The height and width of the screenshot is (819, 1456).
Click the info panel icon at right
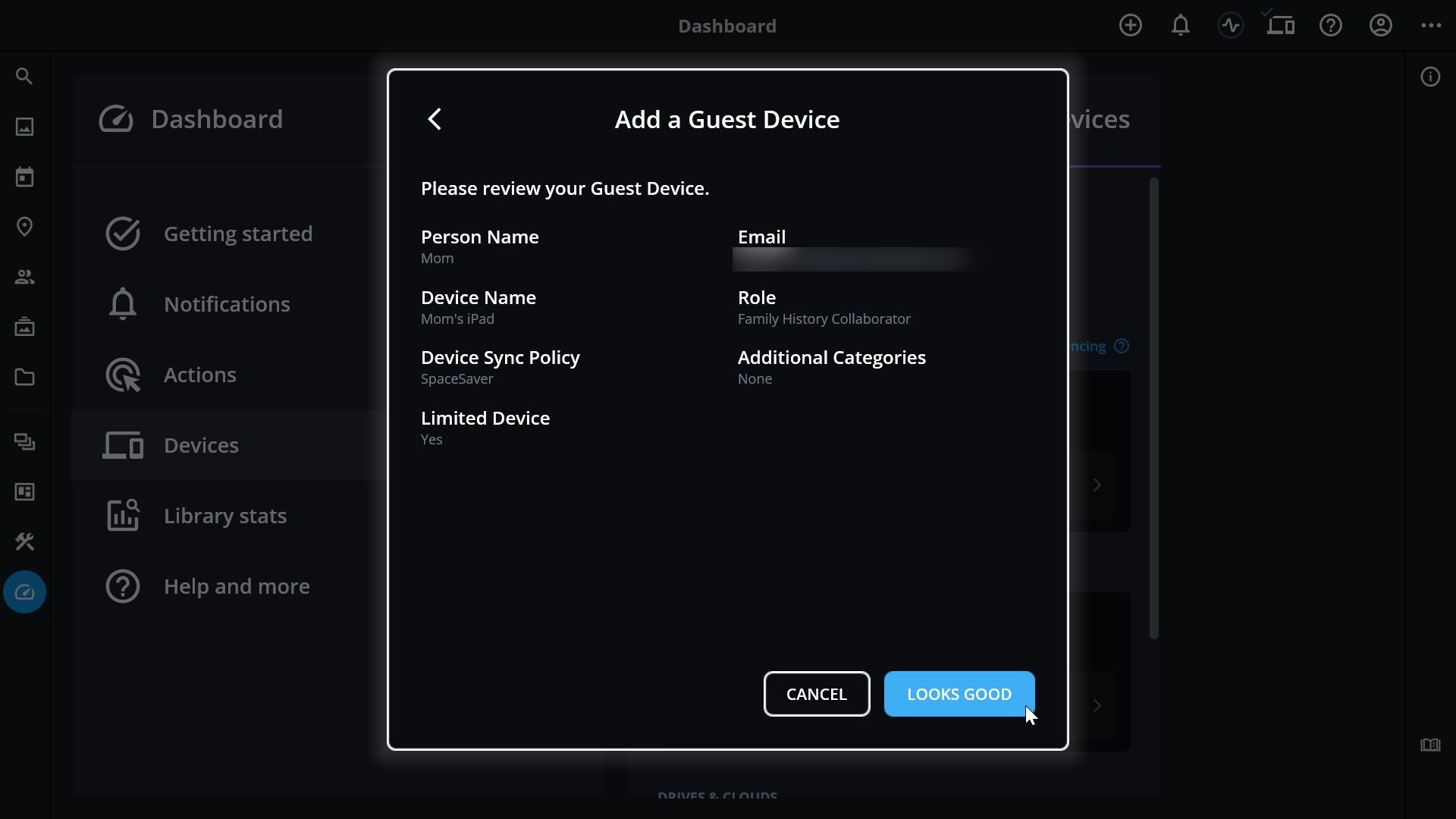point(1430,77)
